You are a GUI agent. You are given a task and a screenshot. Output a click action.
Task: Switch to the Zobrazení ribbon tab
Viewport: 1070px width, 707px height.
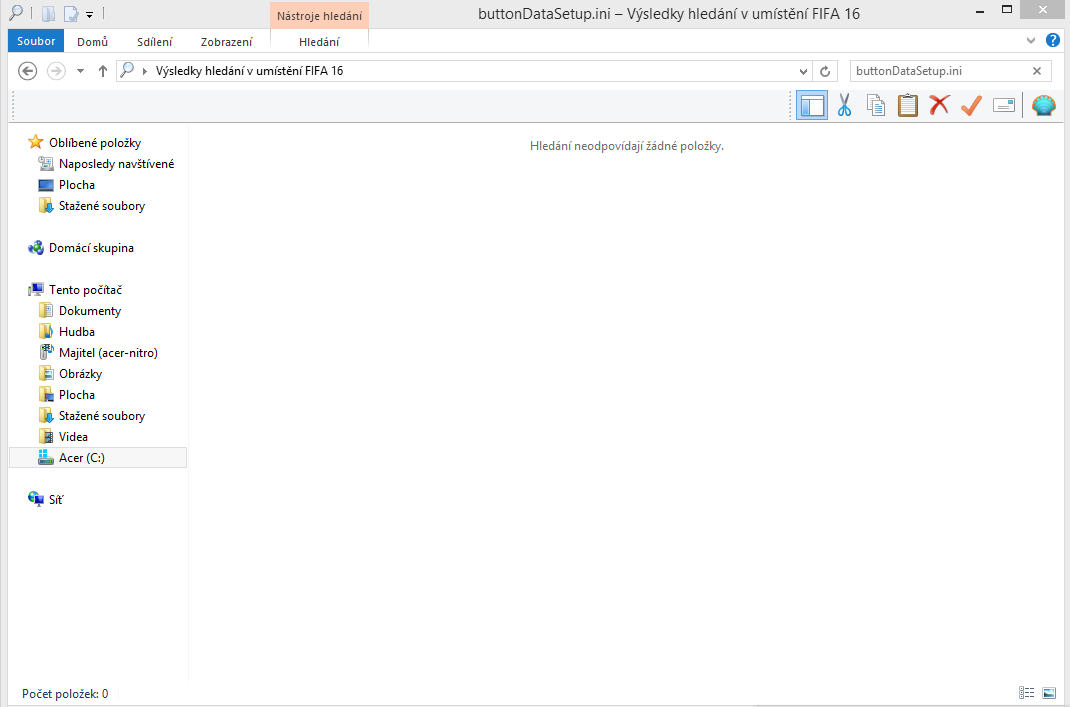(226, 42)
